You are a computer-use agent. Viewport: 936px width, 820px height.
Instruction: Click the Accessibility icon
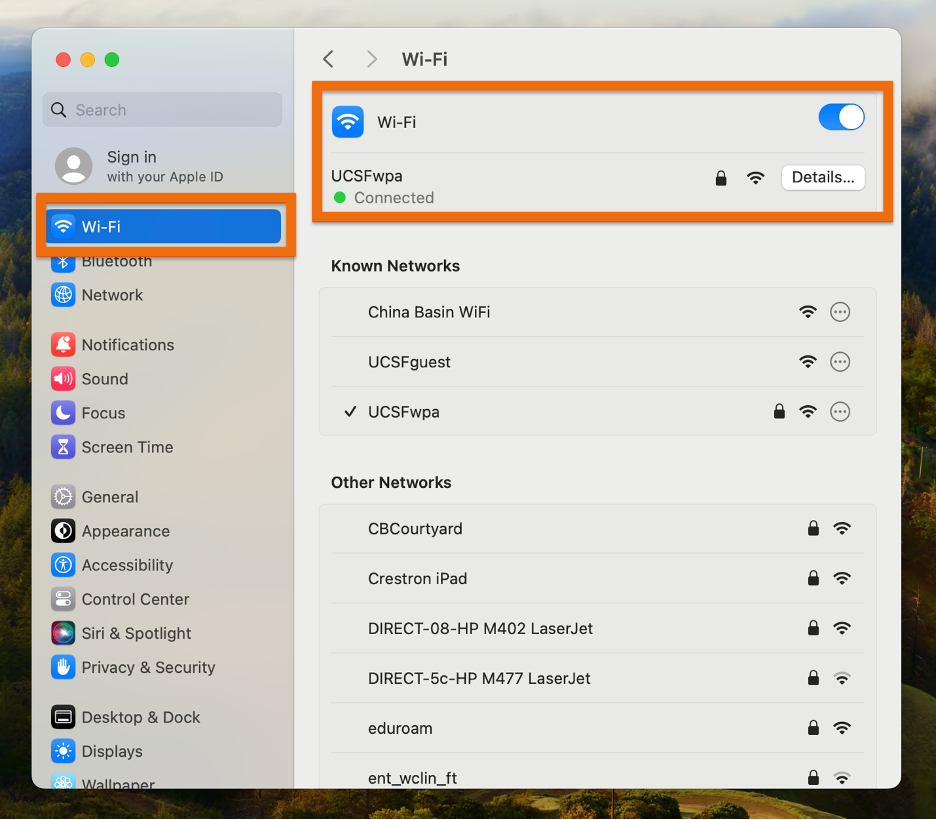tap(63, 565)
